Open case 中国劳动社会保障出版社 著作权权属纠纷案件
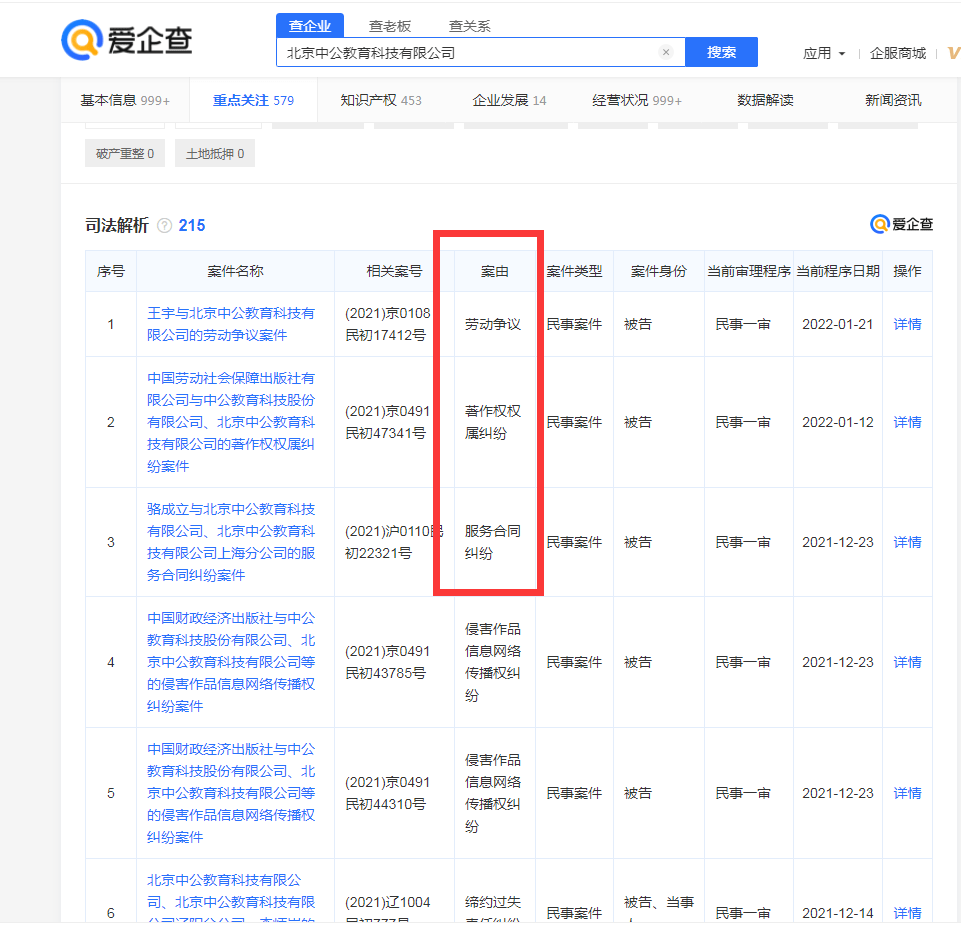Screen dimensions: 961x929 click(231, 422)
